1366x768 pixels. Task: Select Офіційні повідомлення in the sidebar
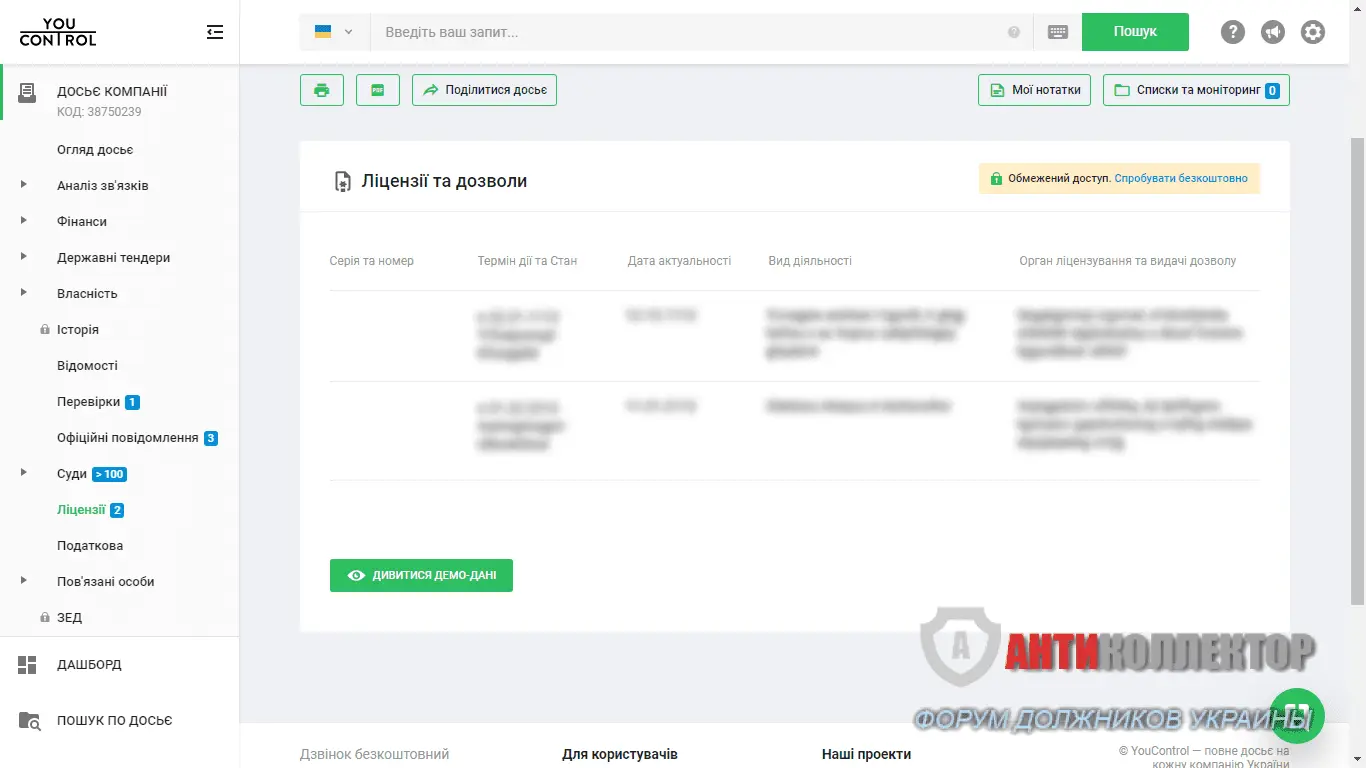click(x=127, y=438)
